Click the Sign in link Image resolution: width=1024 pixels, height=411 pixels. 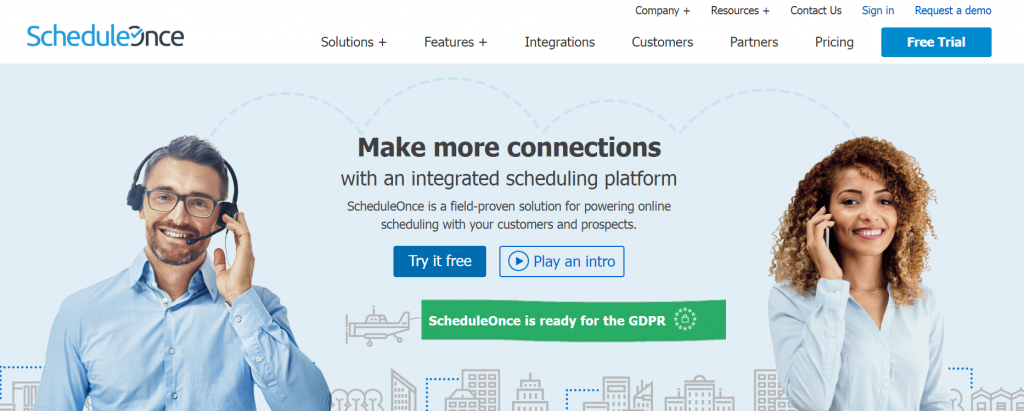coord(878,10)
